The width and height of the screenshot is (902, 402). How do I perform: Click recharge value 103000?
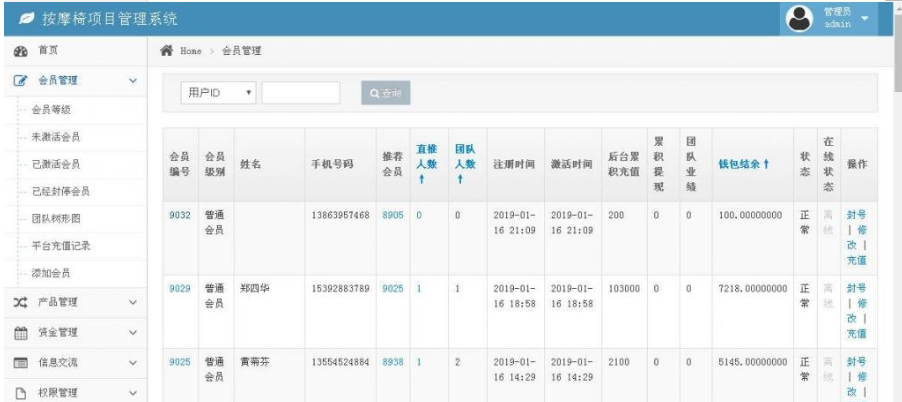(624, 289)
